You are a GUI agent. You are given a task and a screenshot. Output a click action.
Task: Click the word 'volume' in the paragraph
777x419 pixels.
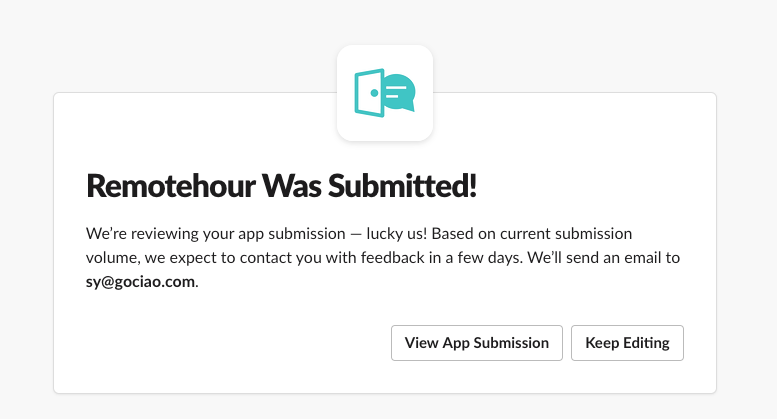111,258
